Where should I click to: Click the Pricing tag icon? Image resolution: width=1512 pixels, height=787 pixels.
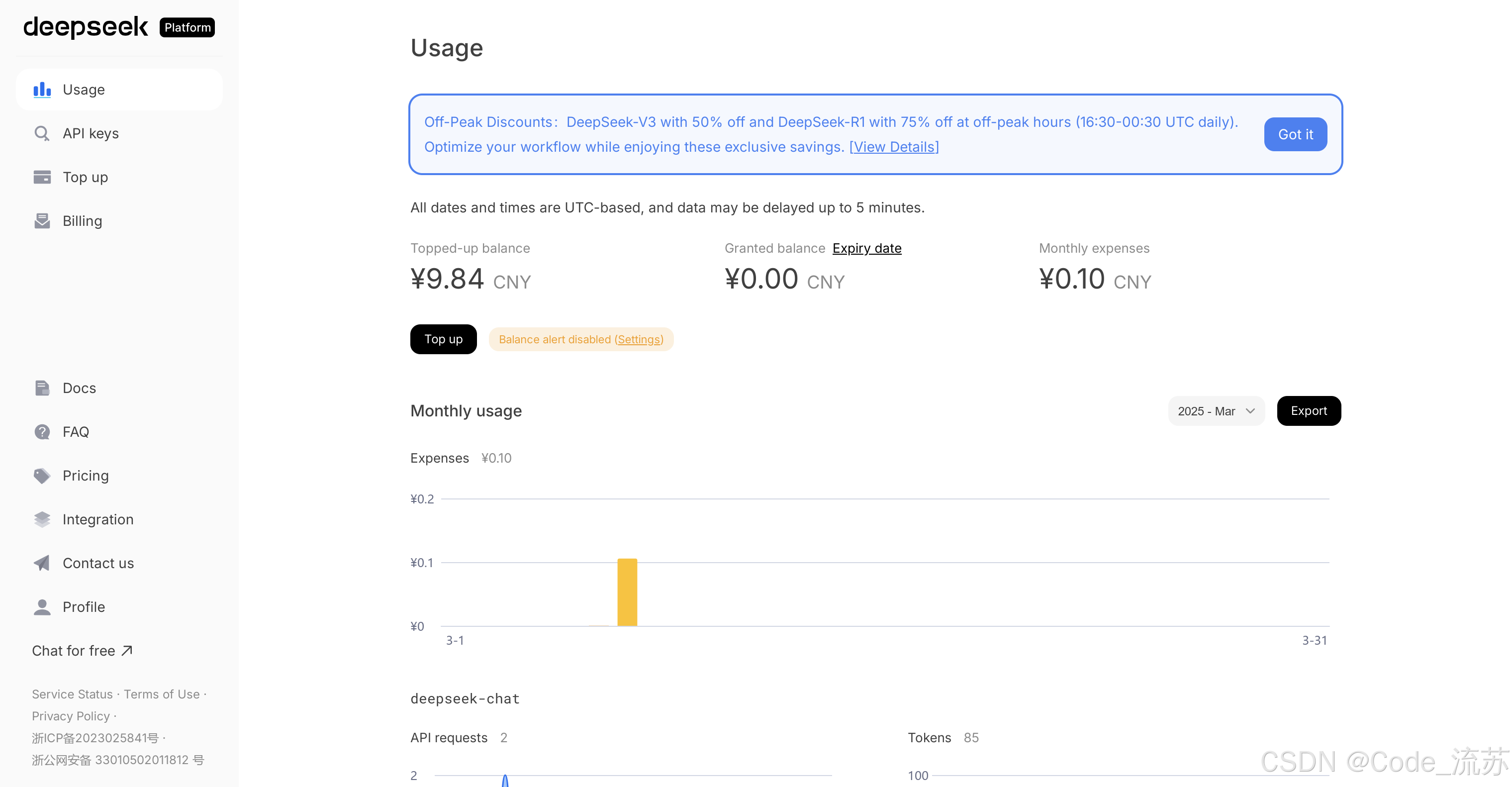[x=42, y=476]
